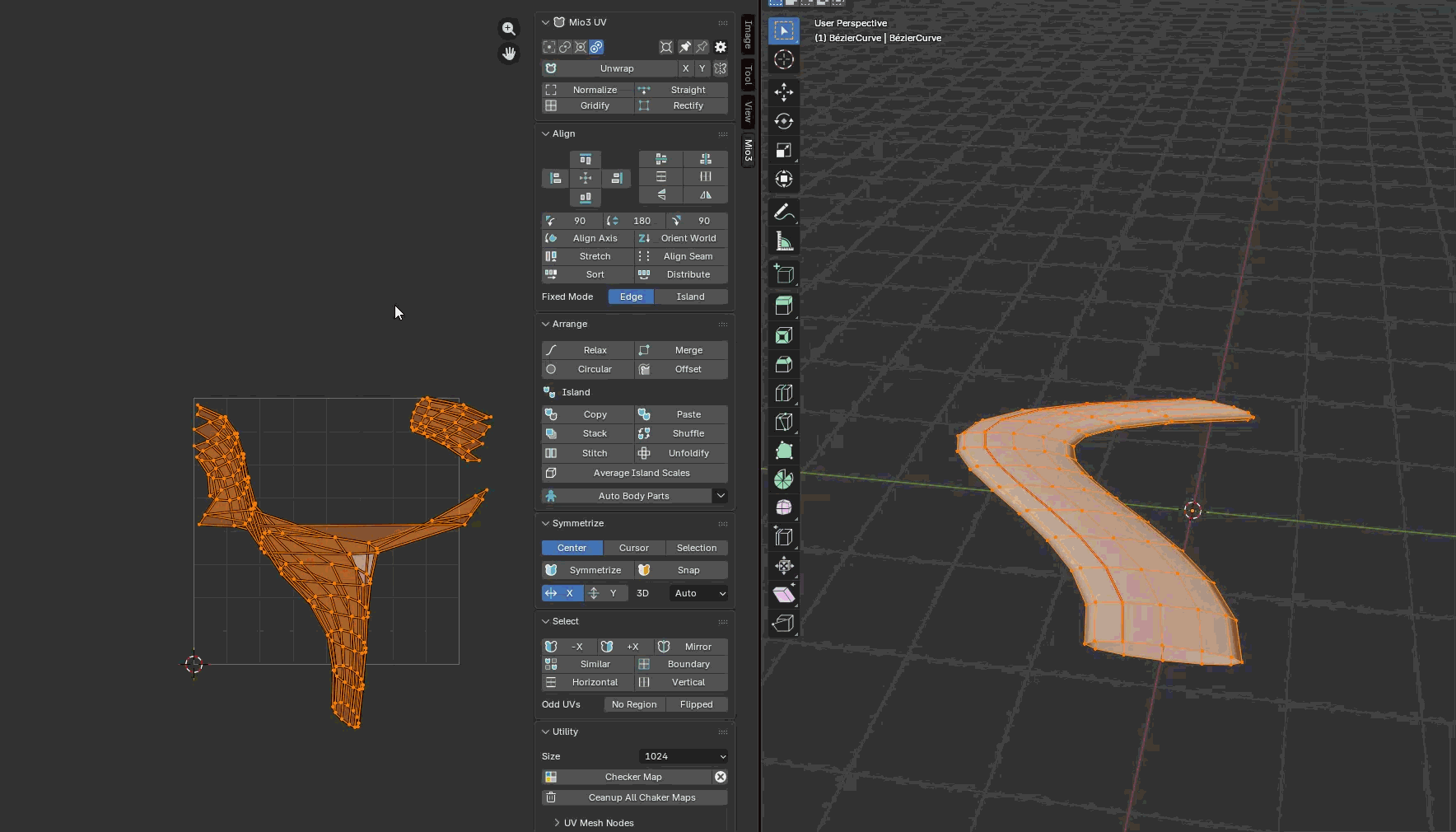Click the Unwrap button
This screenshot has height=832, width=1456.
pyautogui.click(x=616, y=68)
